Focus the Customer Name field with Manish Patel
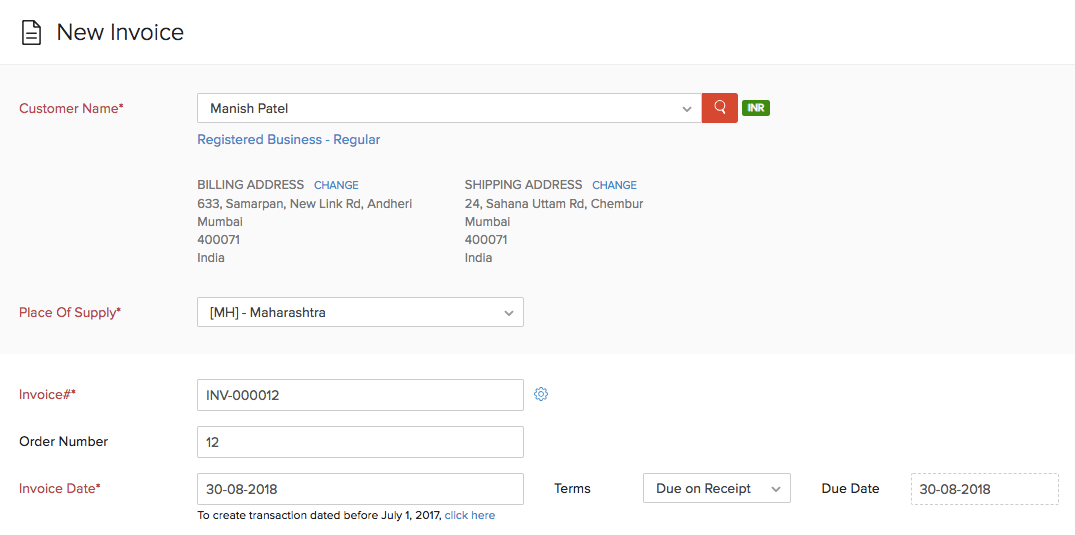Image resolution: width=1075 pixels, height=535 pixels. (x=440, y=108)
